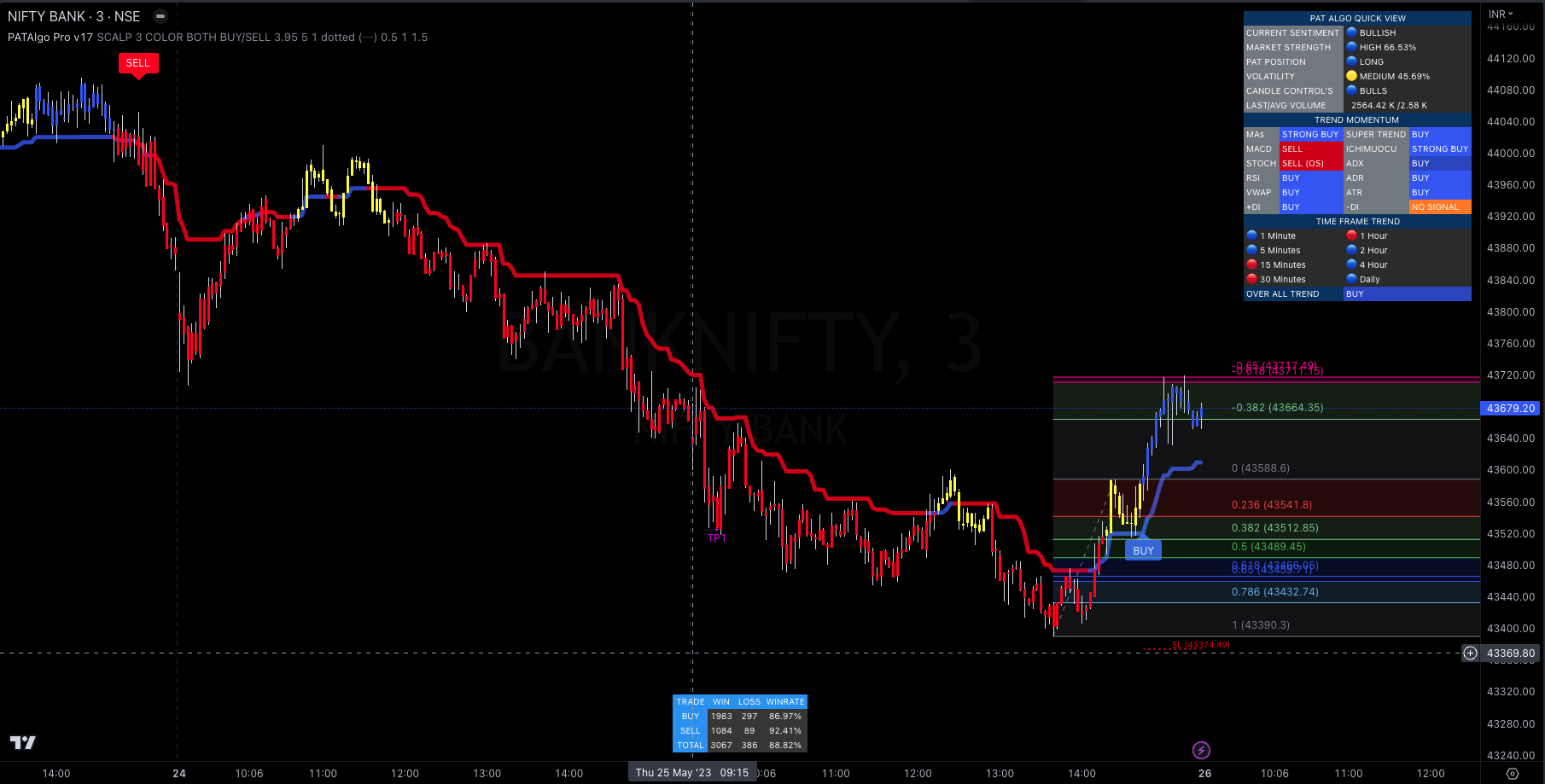1545x784 pixels.
Task: Click the BUY wins 1983 cell
Action: (x=721, y=717)
